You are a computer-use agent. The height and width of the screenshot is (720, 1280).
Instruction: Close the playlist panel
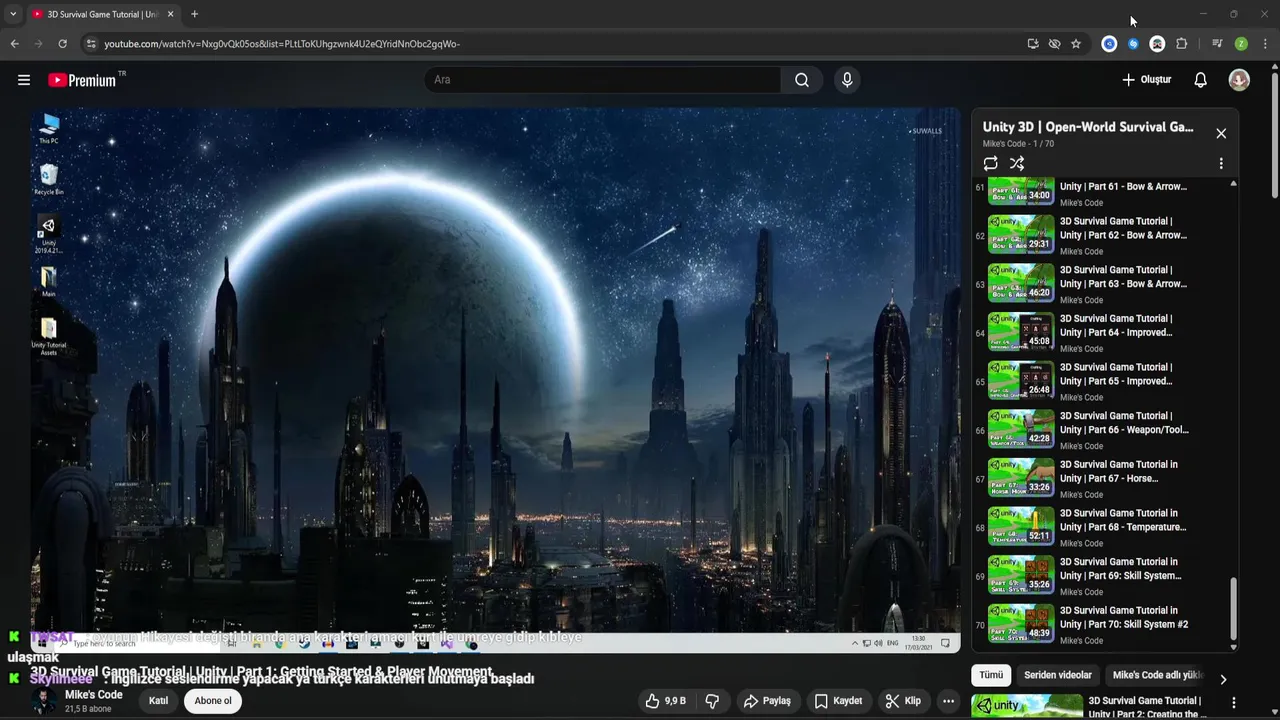[x=1221, y=133]
